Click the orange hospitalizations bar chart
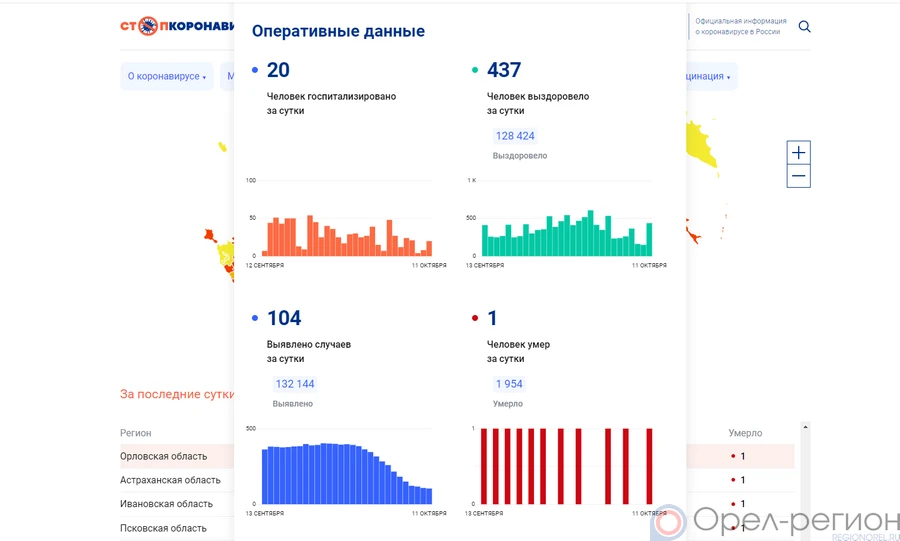Viewport: 900px width, 541px height. [x=347, y=236]
